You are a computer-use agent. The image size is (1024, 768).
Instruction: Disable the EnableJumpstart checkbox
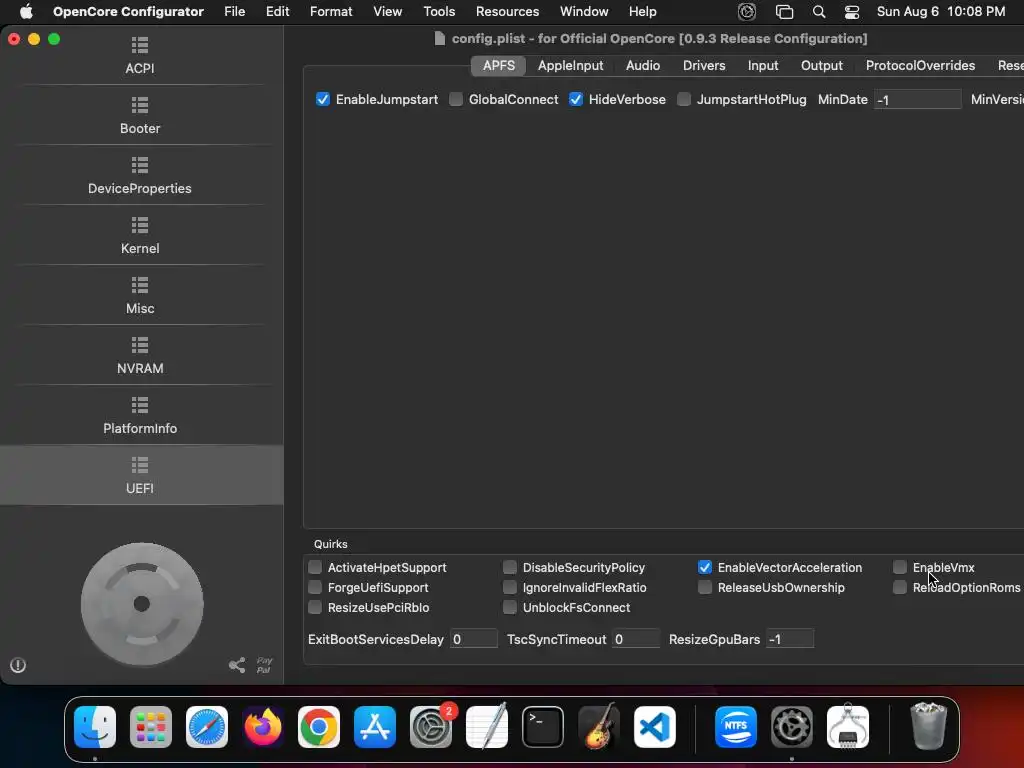[323, 99]
